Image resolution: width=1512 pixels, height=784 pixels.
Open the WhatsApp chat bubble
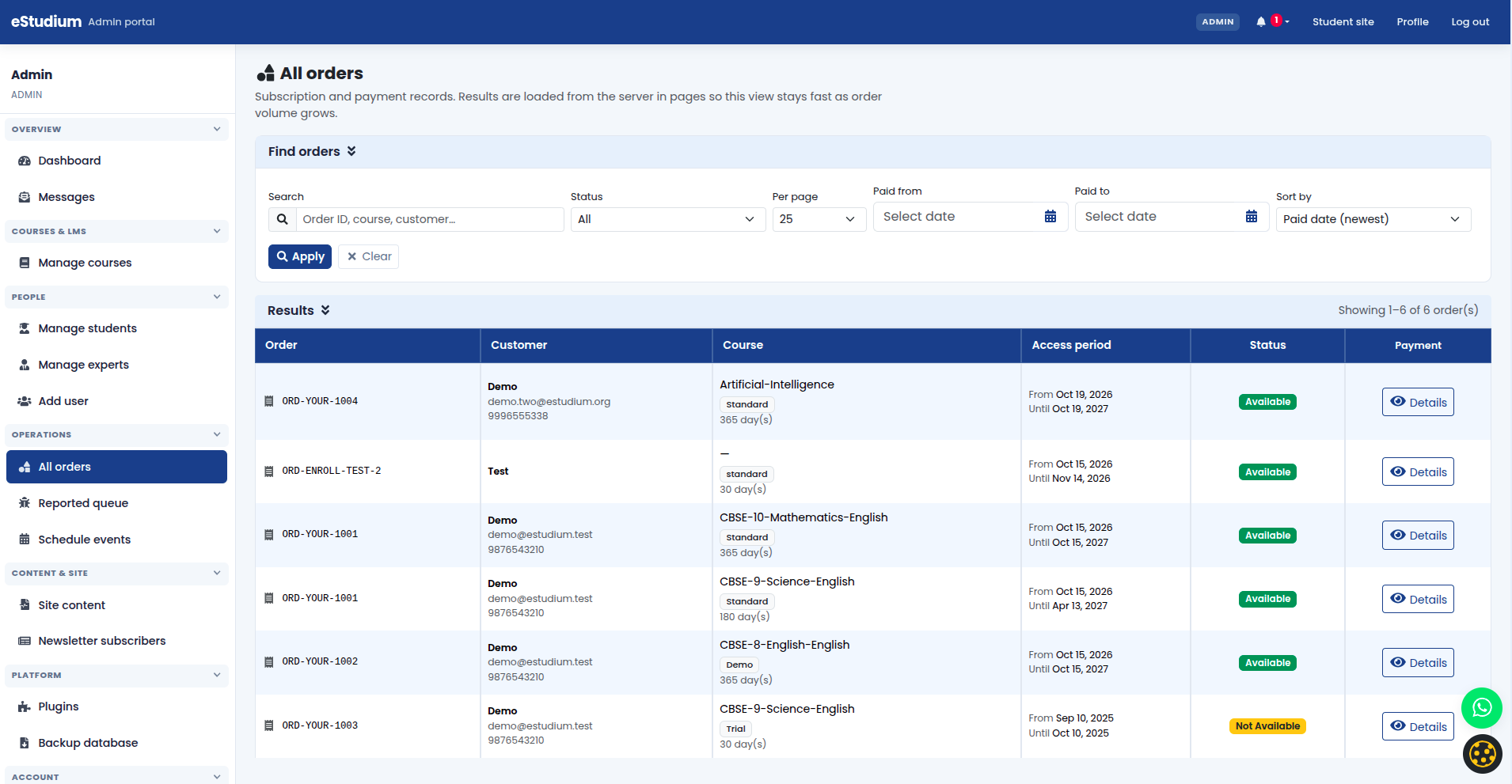point(1482,708)
